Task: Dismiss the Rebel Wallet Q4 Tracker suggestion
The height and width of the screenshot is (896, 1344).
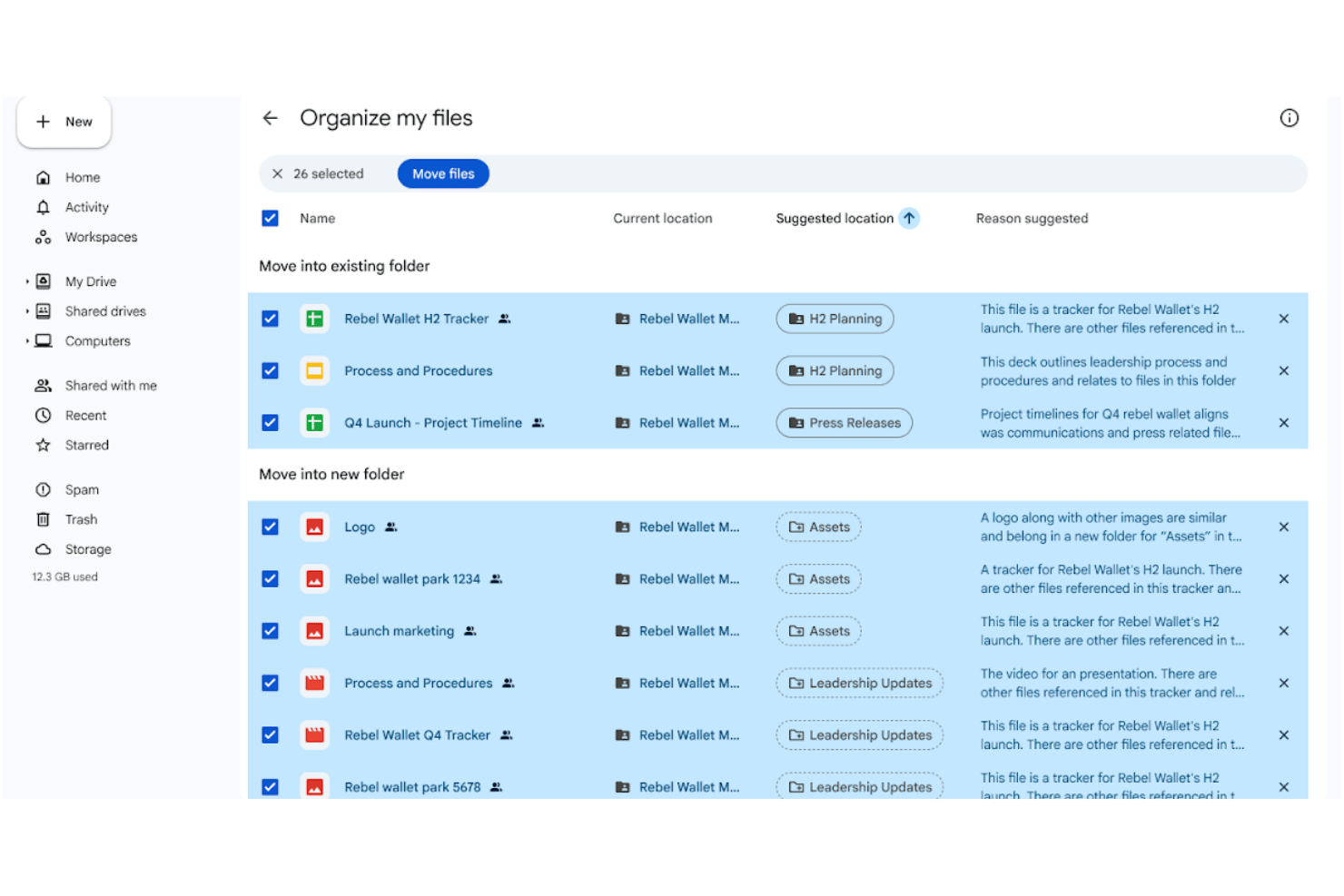Action: (1284, 735)
